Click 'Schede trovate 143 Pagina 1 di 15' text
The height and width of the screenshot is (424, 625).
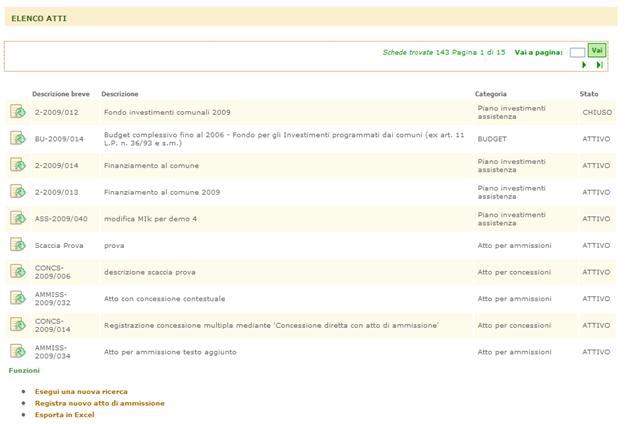tap(444, 52)
